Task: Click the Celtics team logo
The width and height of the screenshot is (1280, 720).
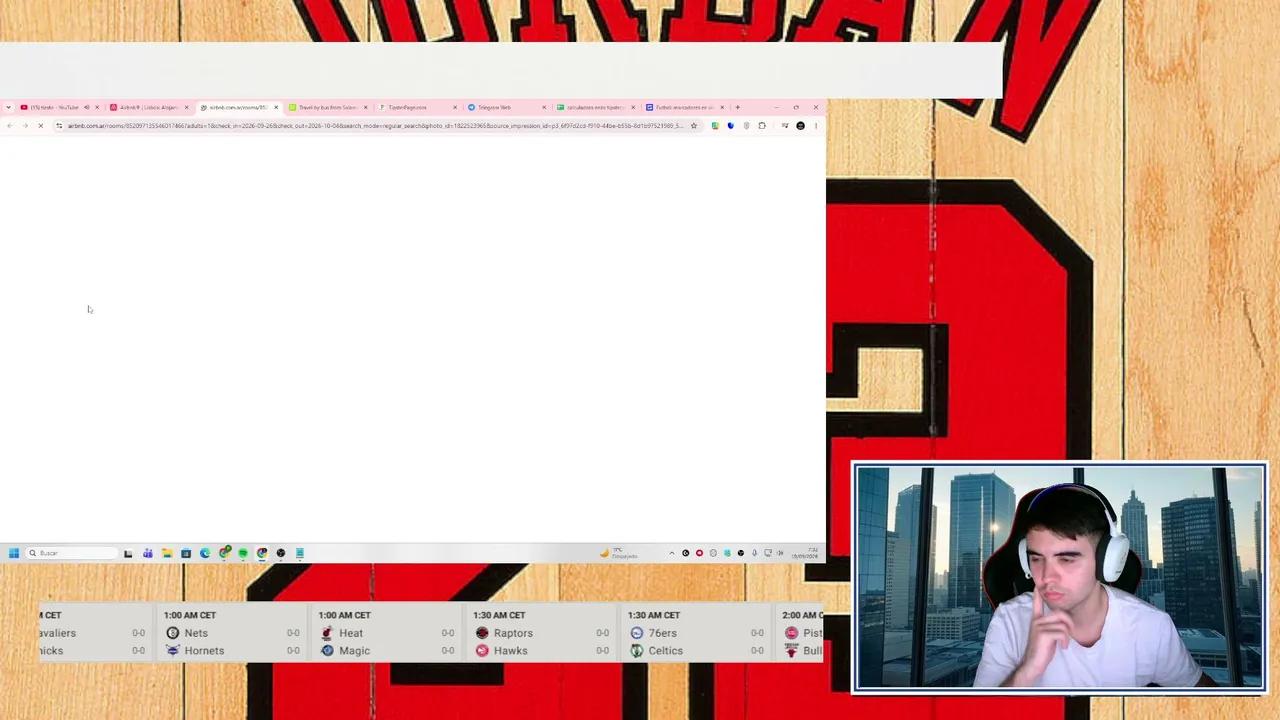Action: 637,651
